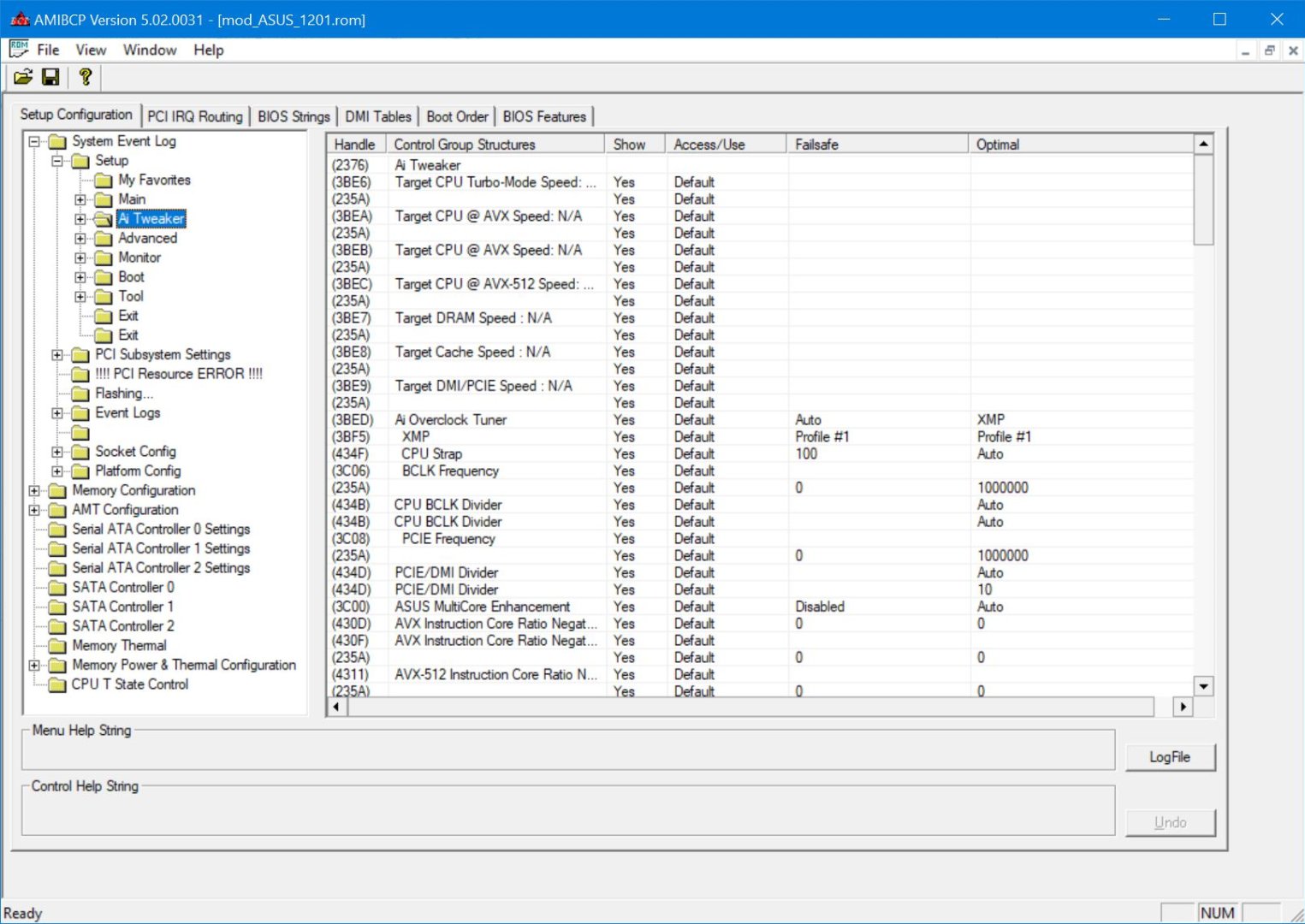Screen dimensions: 1305x924
Task: Click the Optimal column header
Action: [998, 145]
